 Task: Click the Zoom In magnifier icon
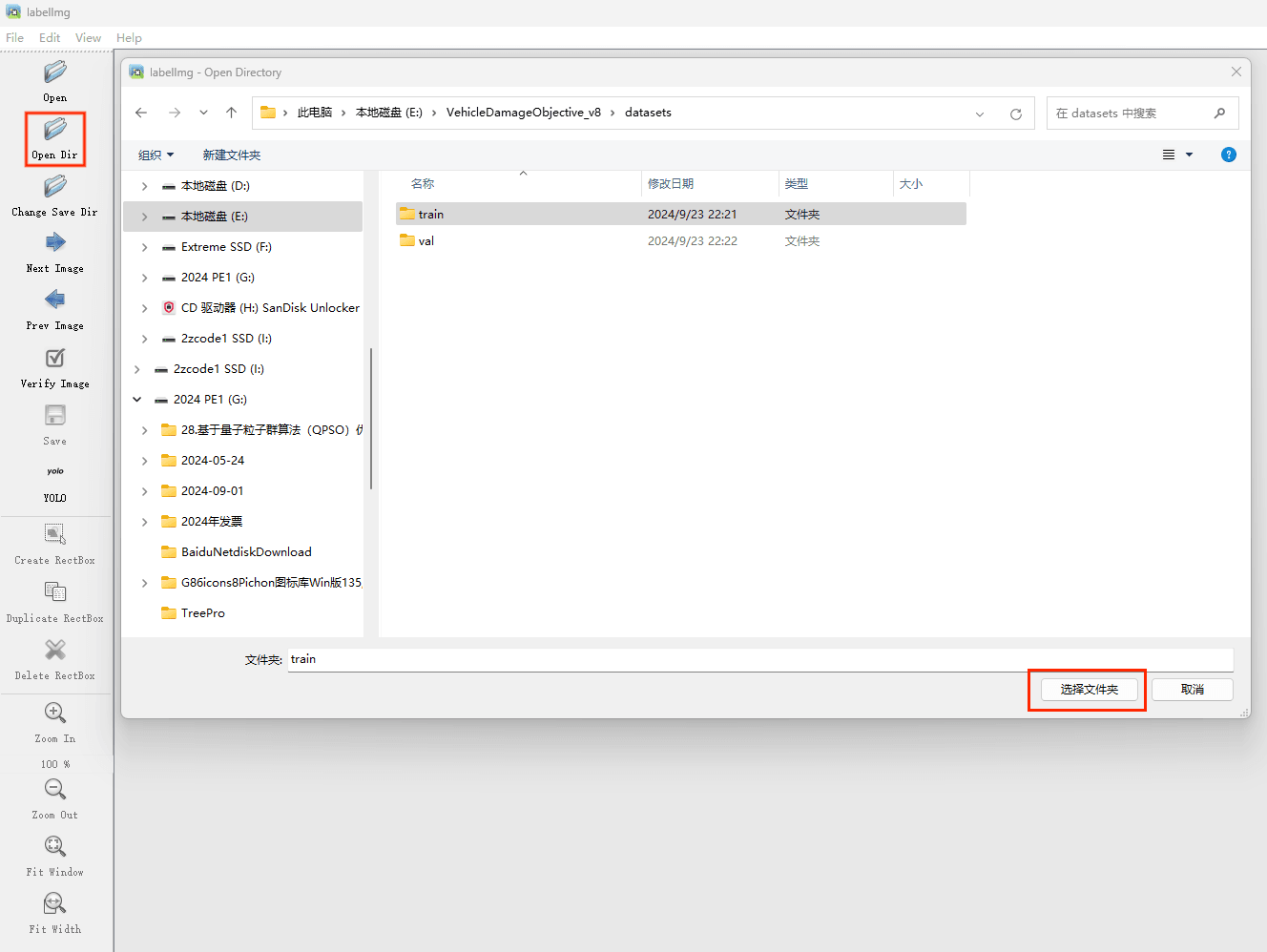55,714
